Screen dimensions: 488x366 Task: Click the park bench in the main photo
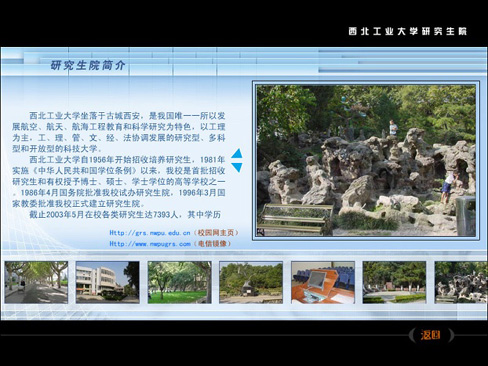click(x=295, y=217)
